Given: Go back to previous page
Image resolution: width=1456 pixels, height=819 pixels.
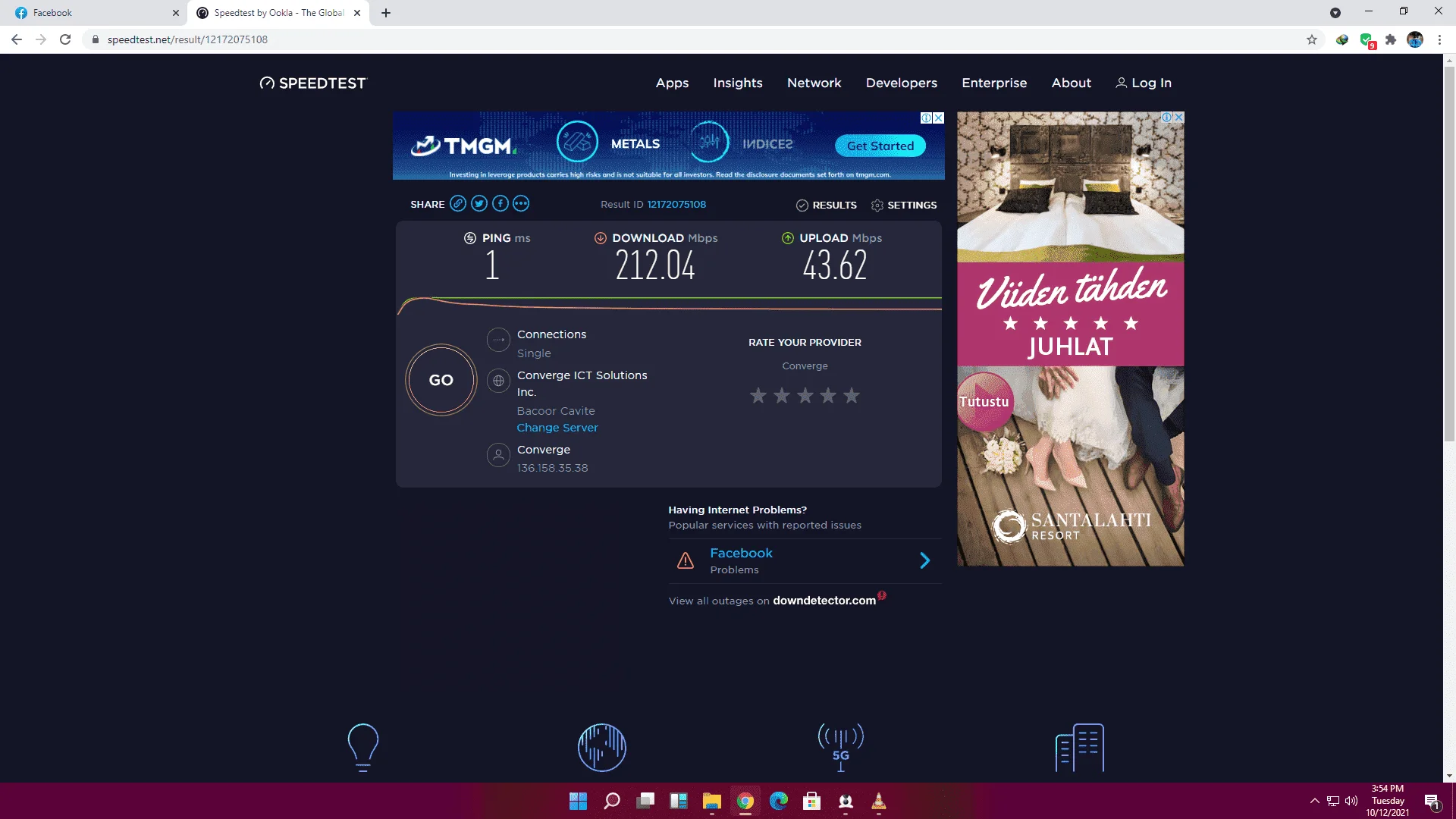Looking at the screenshot, I should tap(17, 39).
